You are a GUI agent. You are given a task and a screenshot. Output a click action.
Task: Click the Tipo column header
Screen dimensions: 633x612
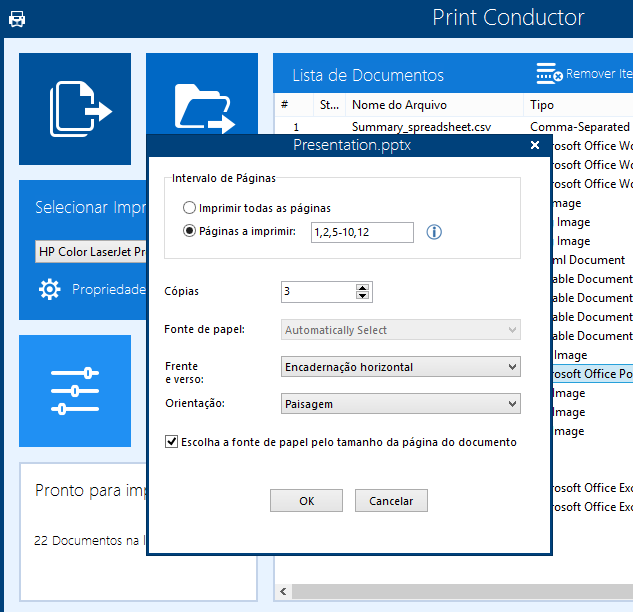coord(542,104)
